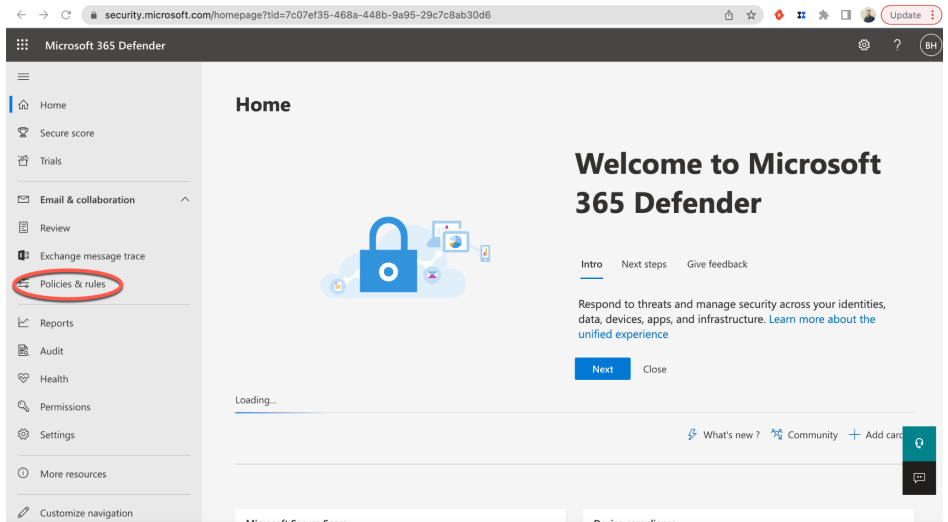Open the teal headset support widget
Screen dimensions: 948x522
[x=919, y=443]
